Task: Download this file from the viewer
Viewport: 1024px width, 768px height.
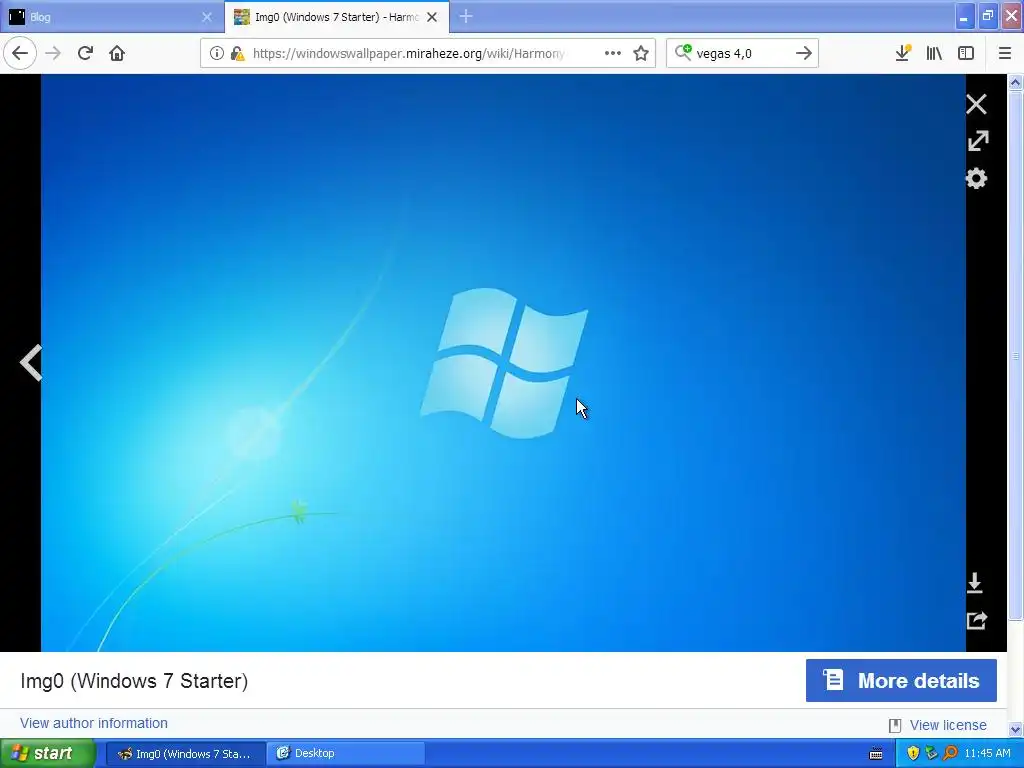Action: [974, 583]
